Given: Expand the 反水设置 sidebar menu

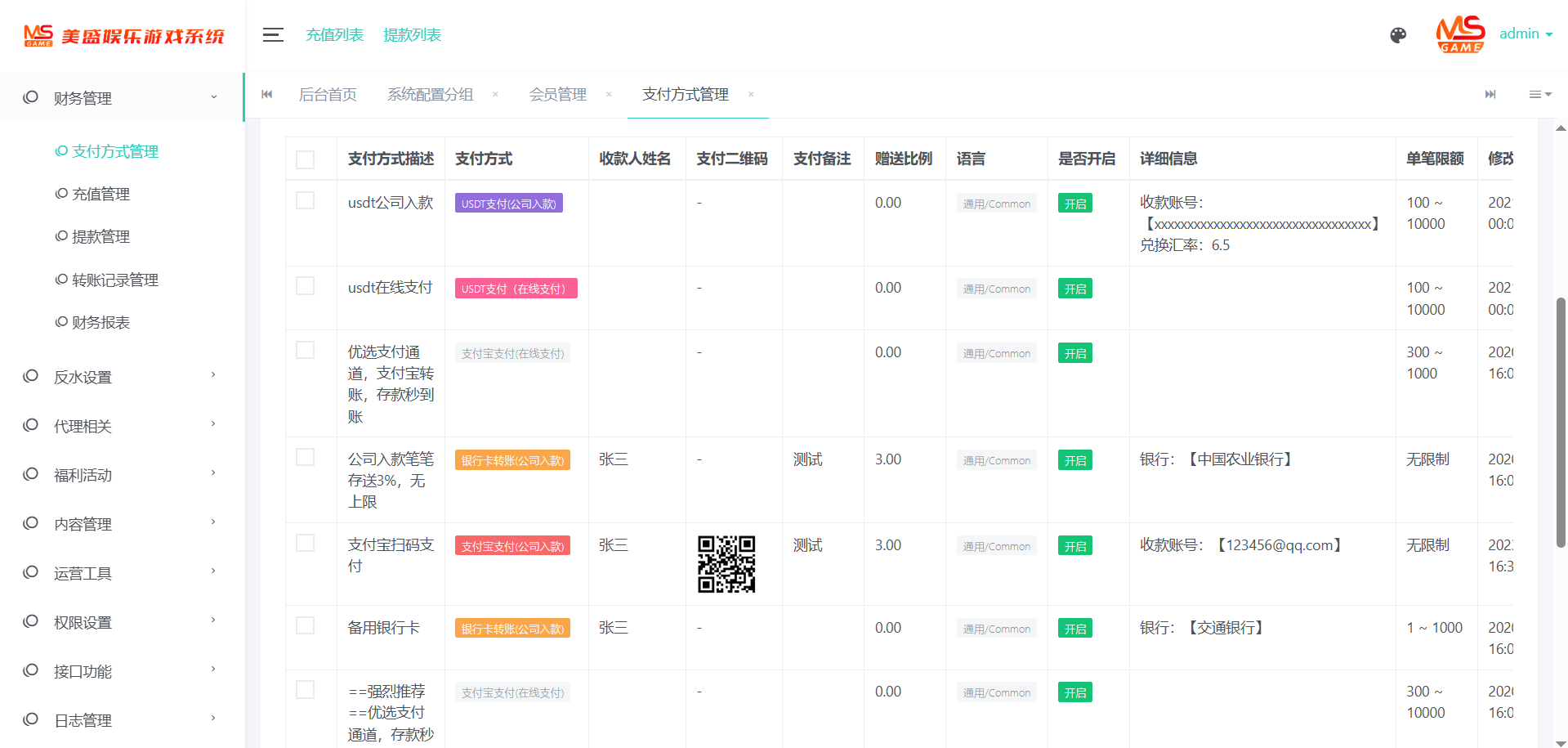Looking at the screenshot, I should pos(122,377).
